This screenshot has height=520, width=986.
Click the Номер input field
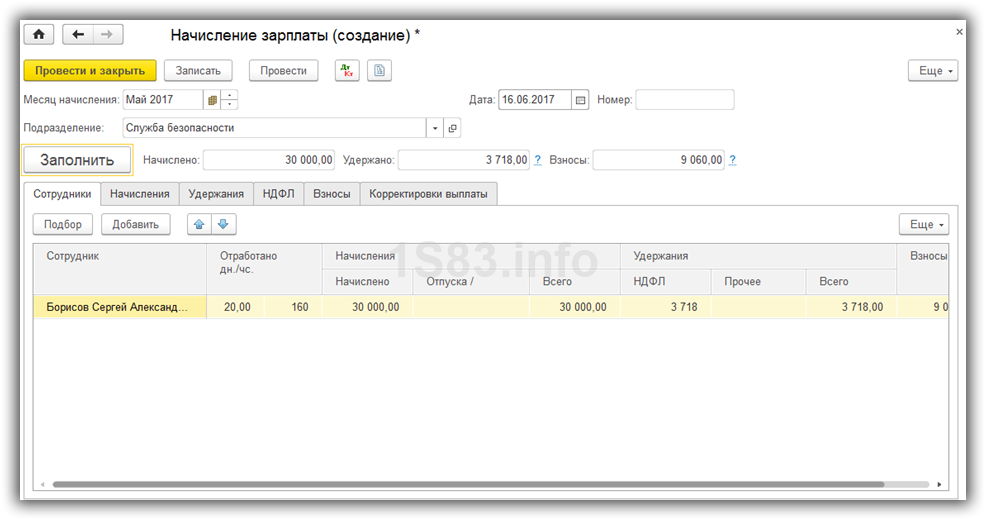(684, 100)
